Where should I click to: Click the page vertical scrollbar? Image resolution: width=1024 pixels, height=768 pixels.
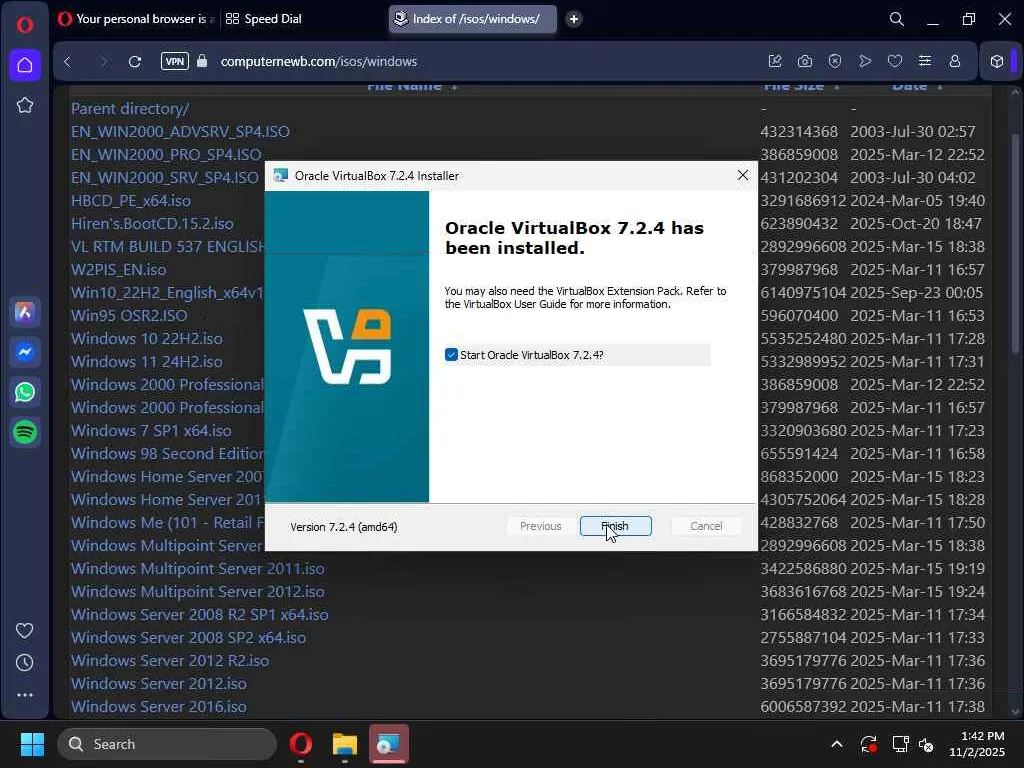[1014, 242]
